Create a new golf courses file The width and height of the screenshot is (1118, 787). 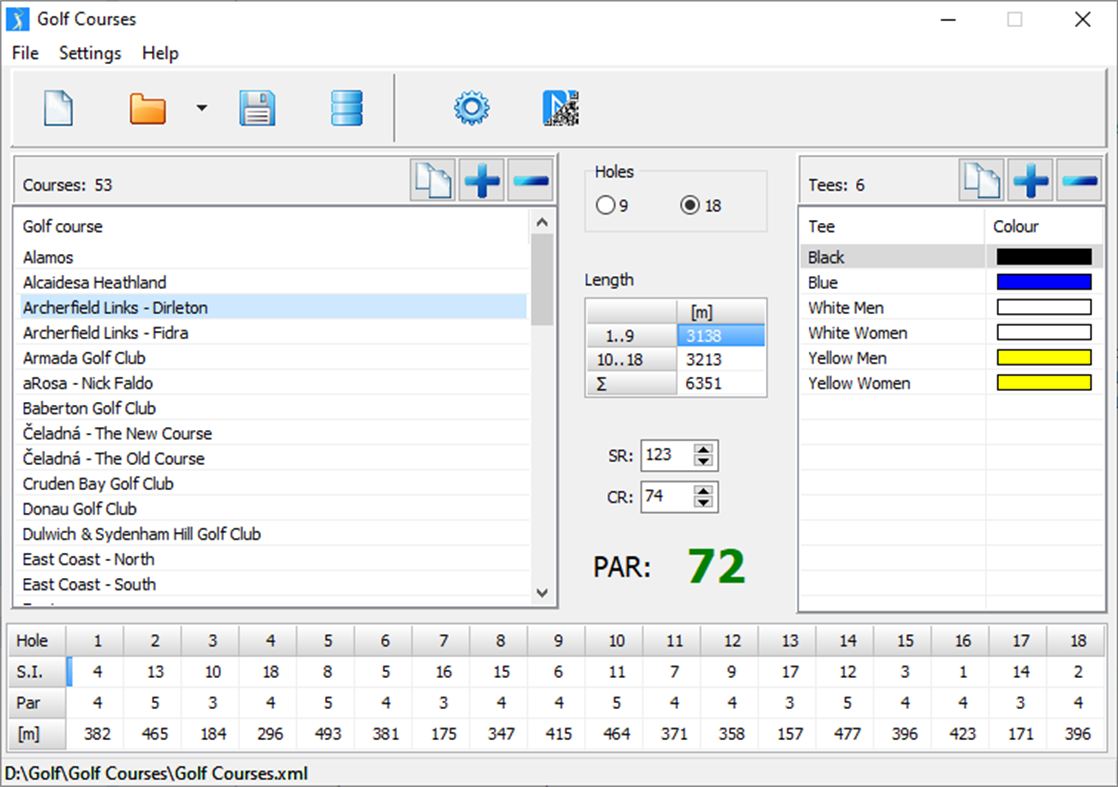[57, 107]
